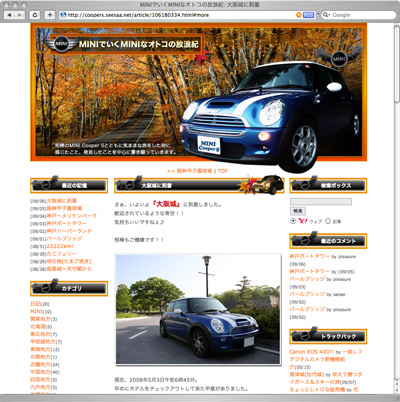Click the Yahoo Y! logo in search box
400x402 pixels.
click(303, 221)
